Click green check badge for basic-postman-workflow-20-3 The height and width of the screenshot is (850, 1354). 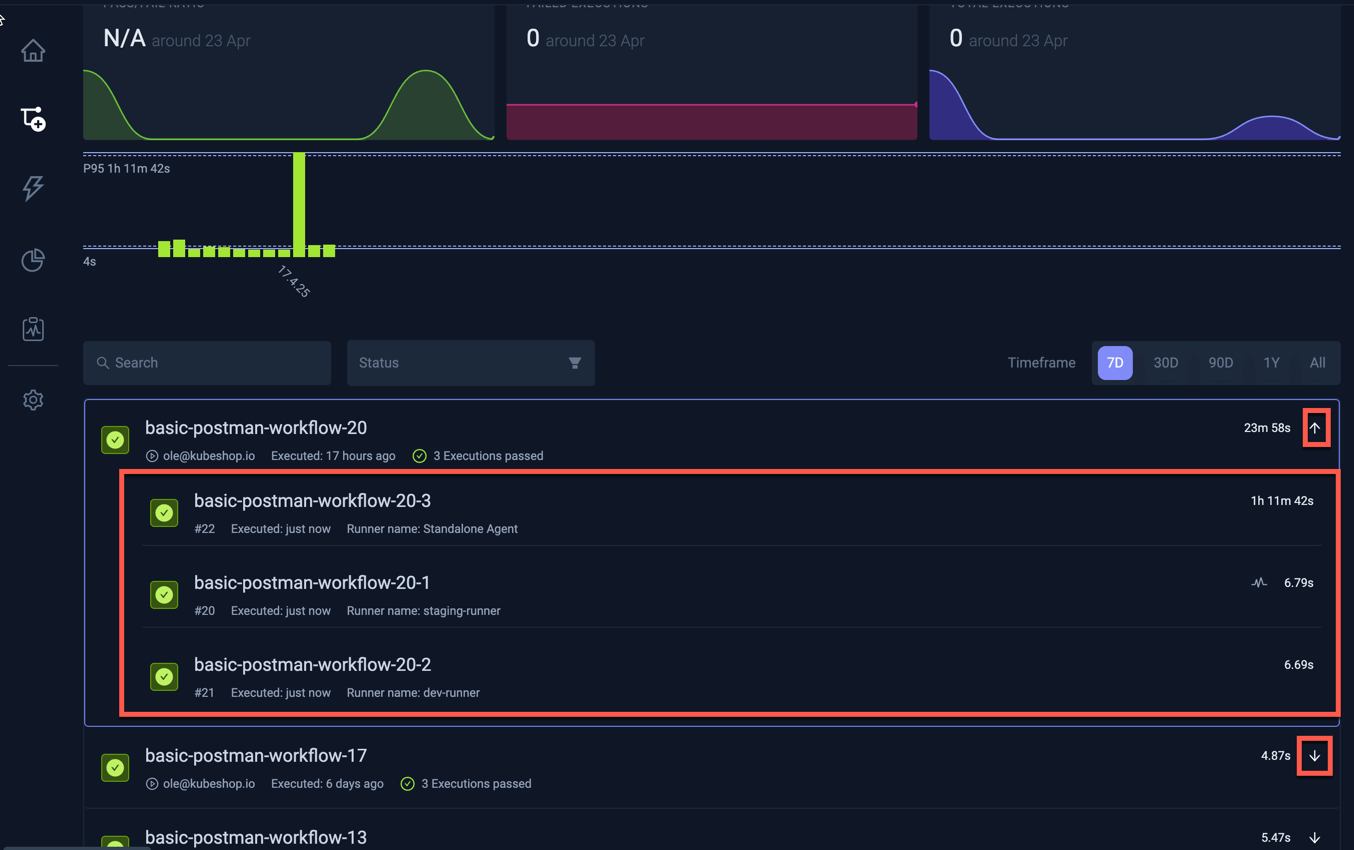tap(164, 513)
